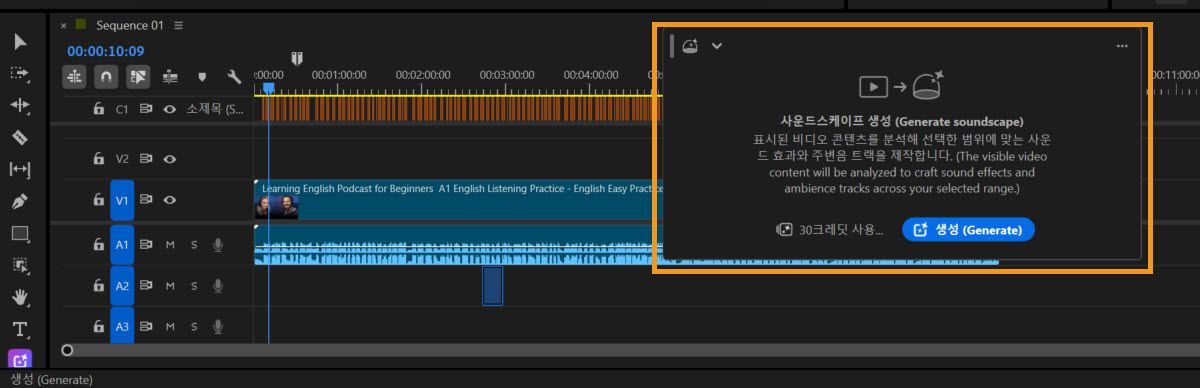Select the Type tool

coord(20,329)
